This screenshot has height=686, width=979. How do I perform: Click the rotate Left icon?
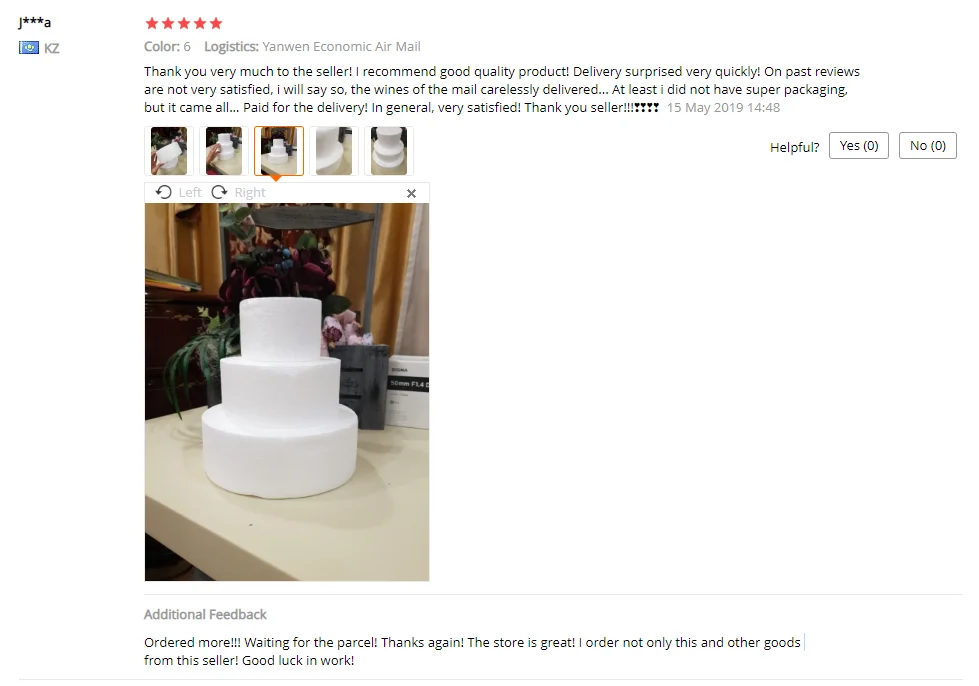[164, 192]
